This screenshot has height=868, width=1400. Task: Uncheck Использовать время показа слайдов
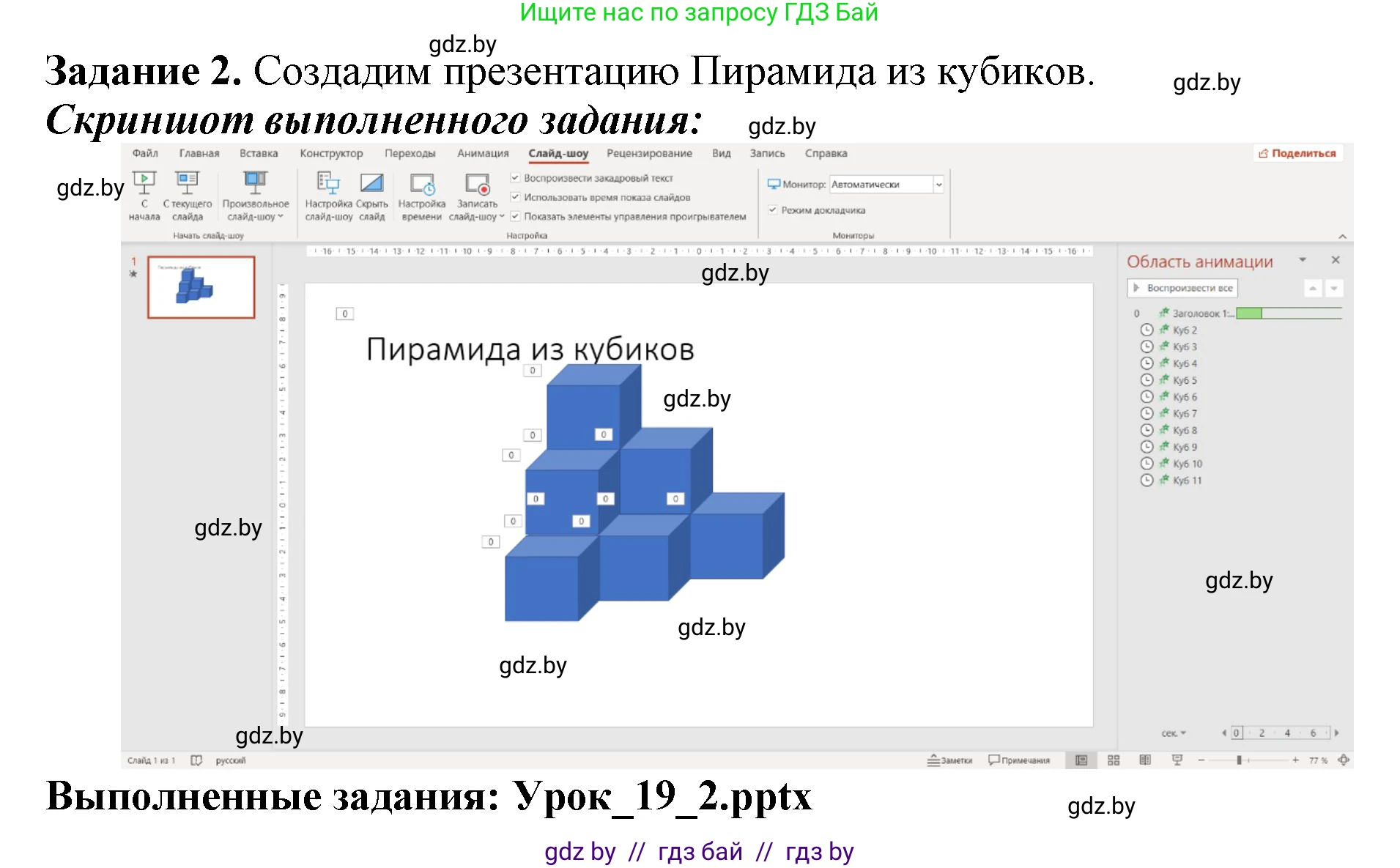(x=515, y=197)
